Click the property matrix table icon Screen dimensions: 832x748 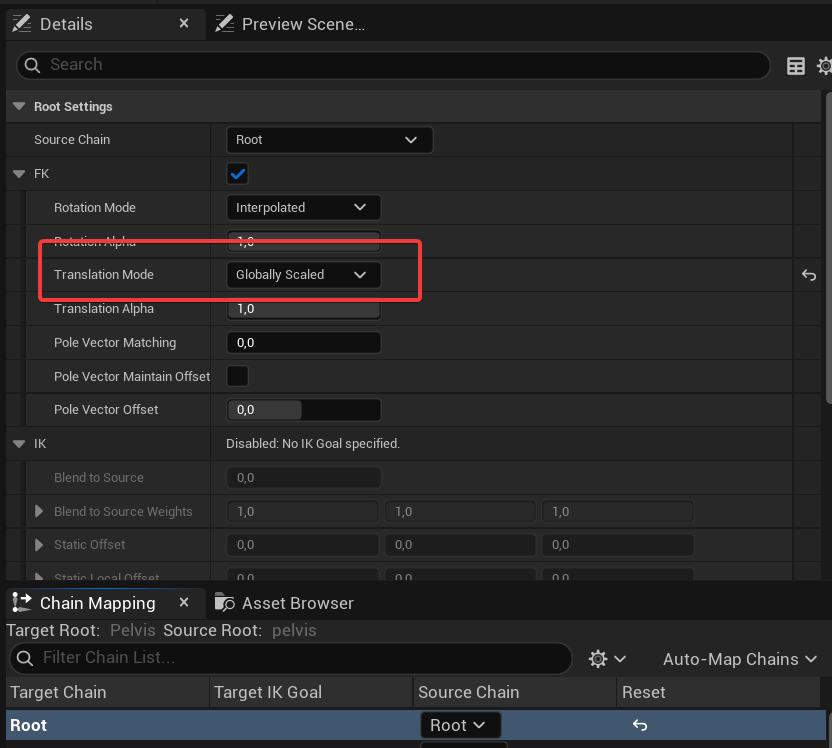coord(796,66)
